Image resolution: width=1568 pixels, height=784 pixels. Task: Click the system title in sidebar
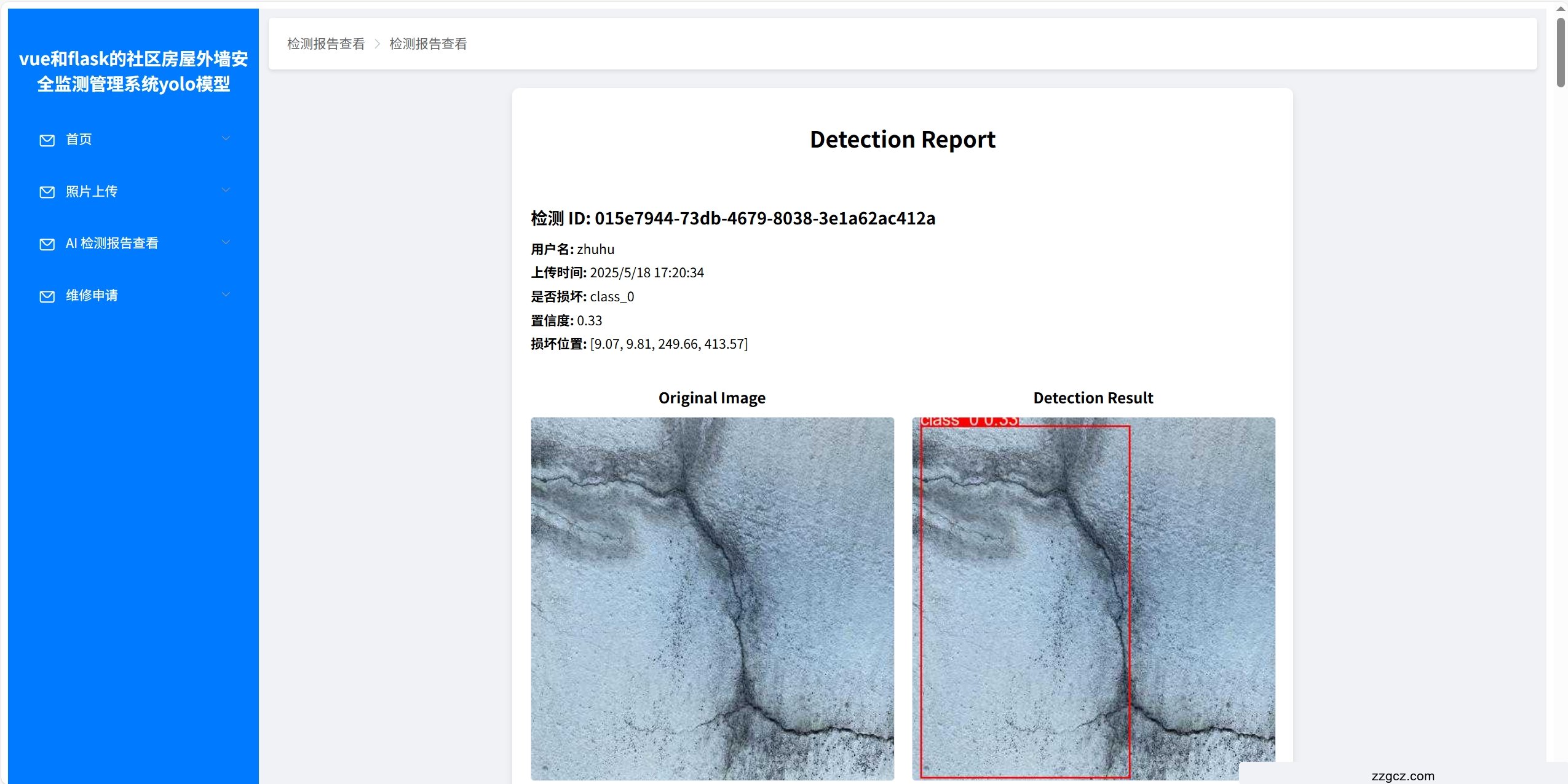[133, 71]
